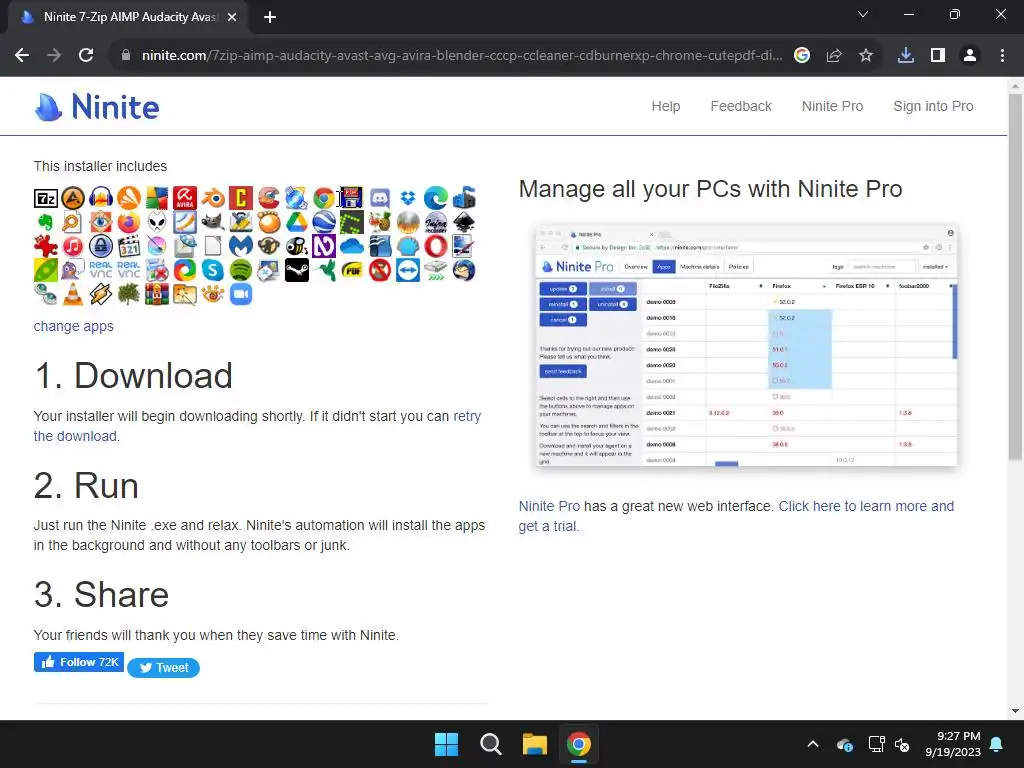Viewport: 1024px width, 768px height.
Task: Click the Audacity headphones icon
Action: pyautogui.click(x=101, y=198)
